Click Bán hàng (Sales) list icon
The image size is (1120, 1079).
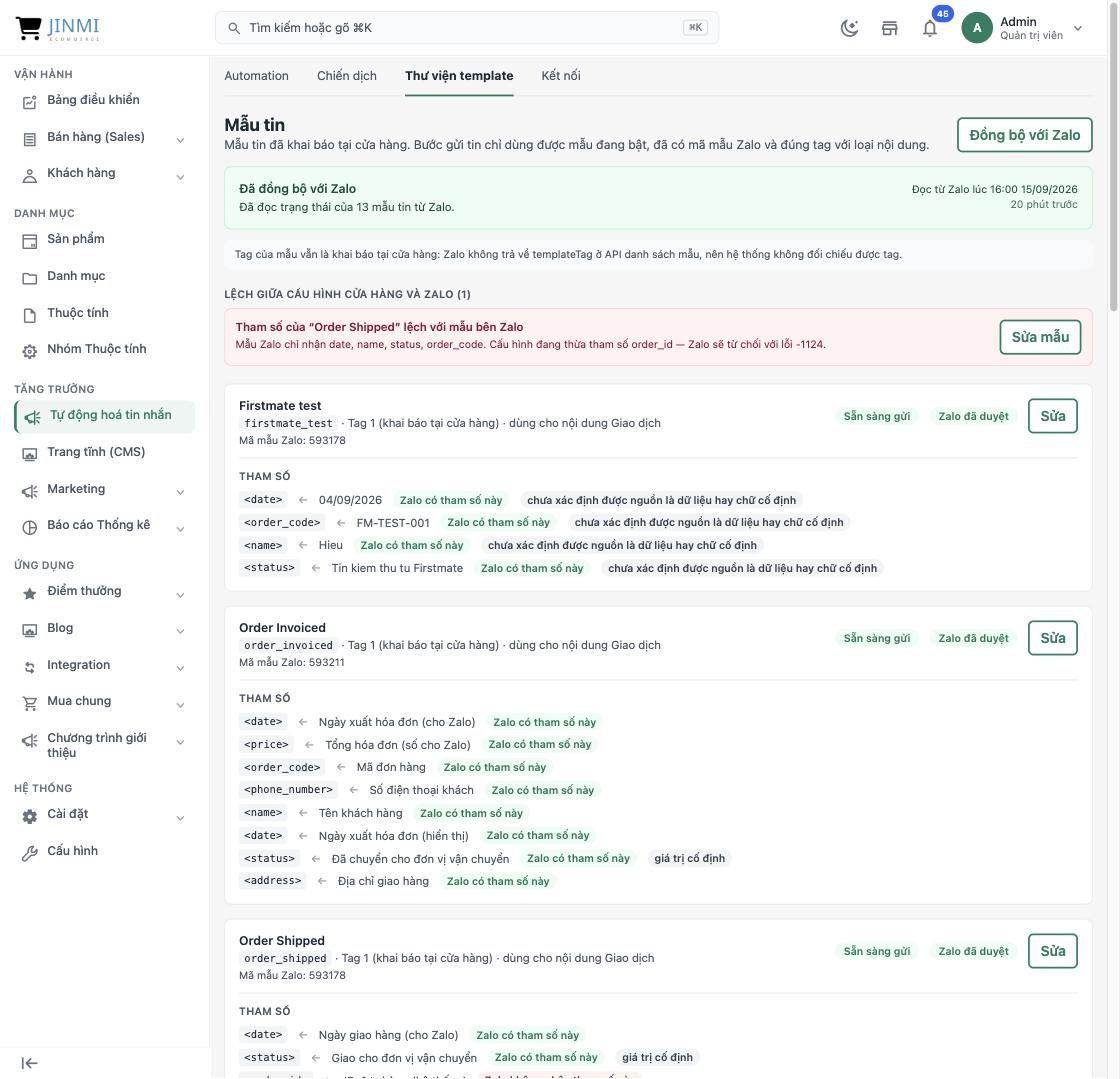coord(29,139)
